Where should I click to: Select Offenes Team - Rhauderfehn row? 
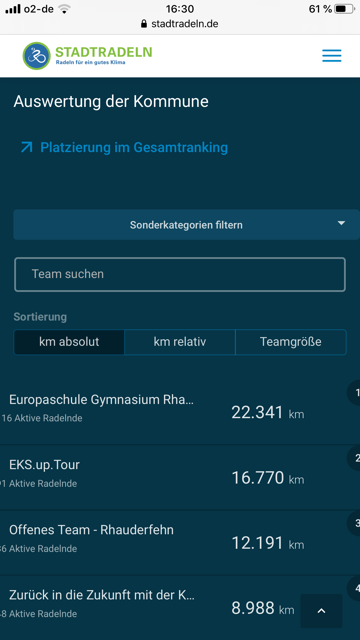(x=180, y=542)
